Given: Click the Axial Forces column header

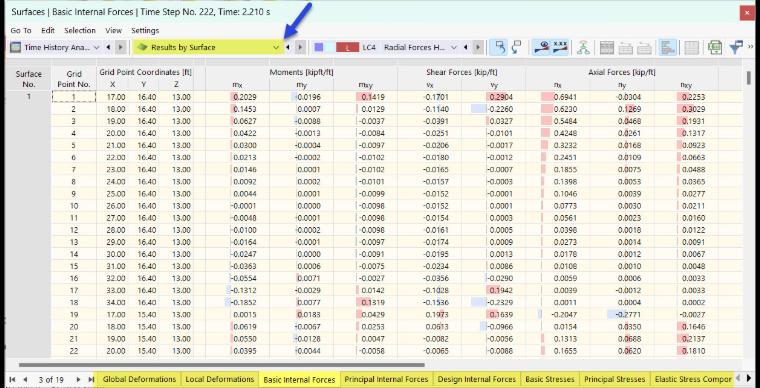Looking at the screenshot, I should pyautogui.click(x=622, y=72).
